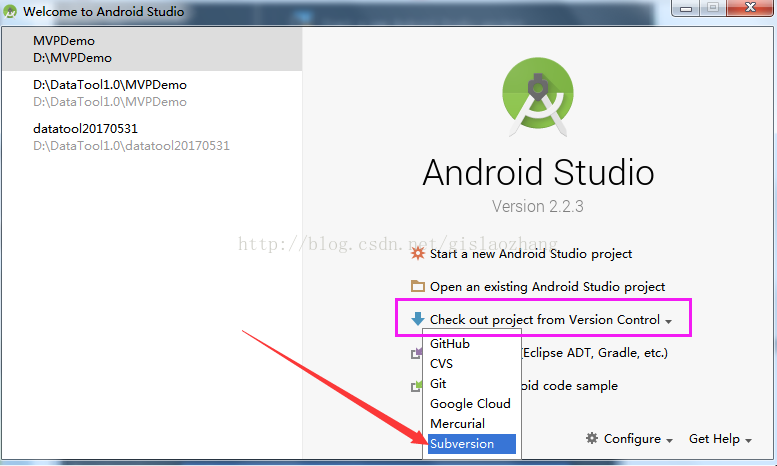Minimize the Android Studio welcome window
777x466 pixels.
(686, 8)
